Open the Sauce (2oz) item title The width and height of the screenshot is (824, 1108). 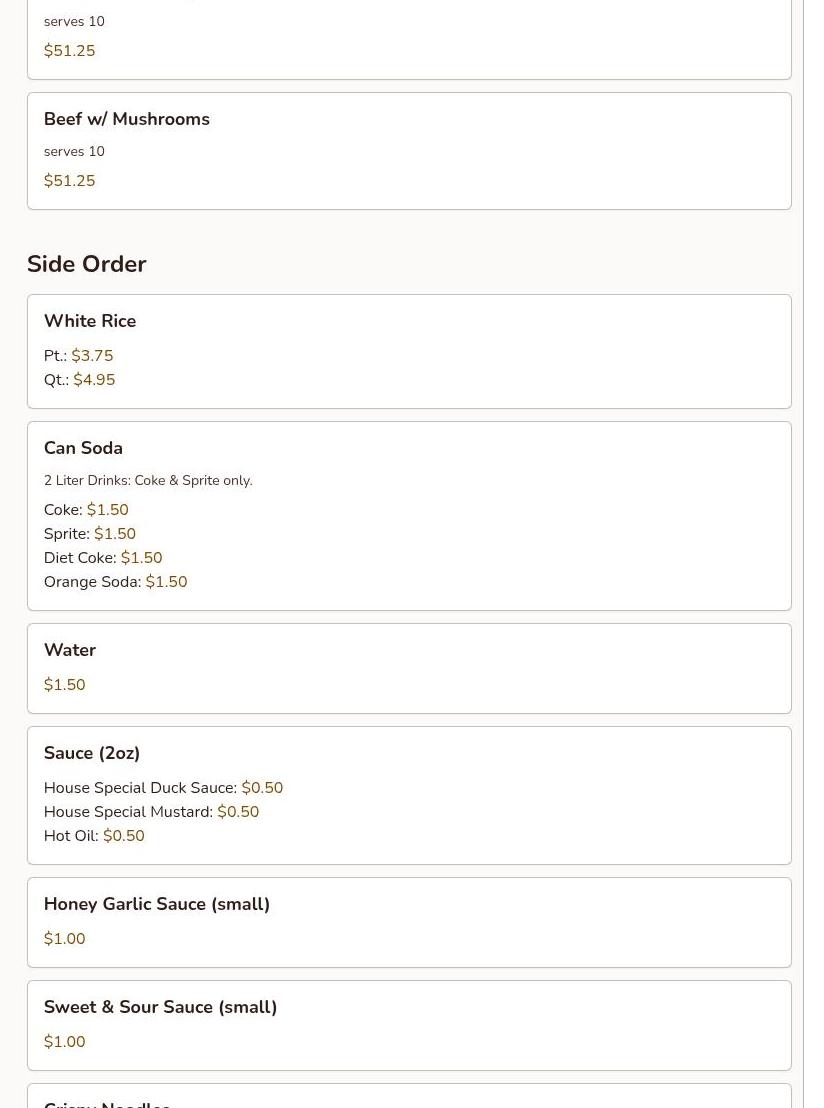pos(92,753)
